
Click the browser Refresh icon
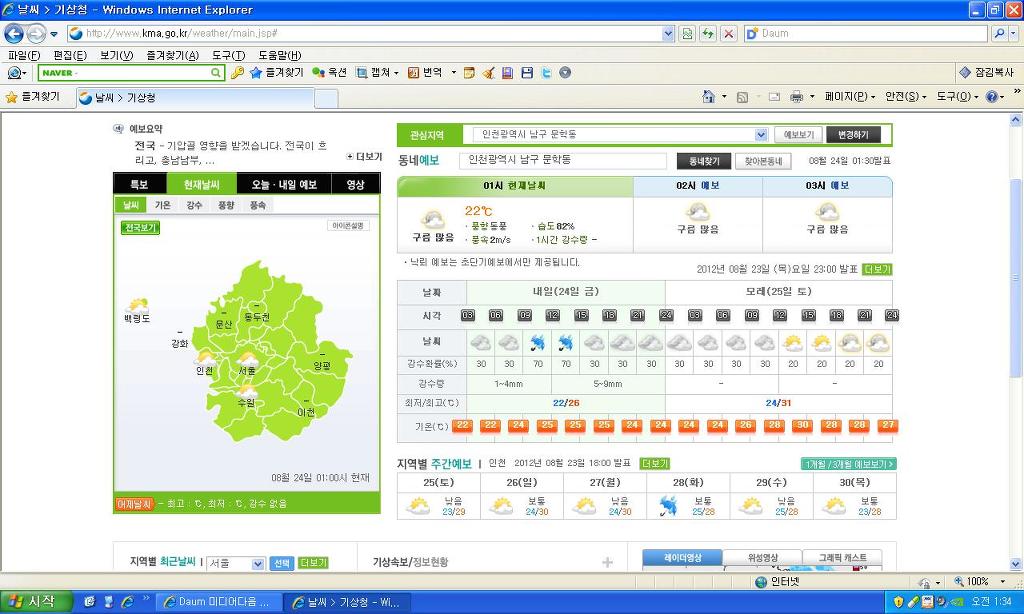[708, 33]
